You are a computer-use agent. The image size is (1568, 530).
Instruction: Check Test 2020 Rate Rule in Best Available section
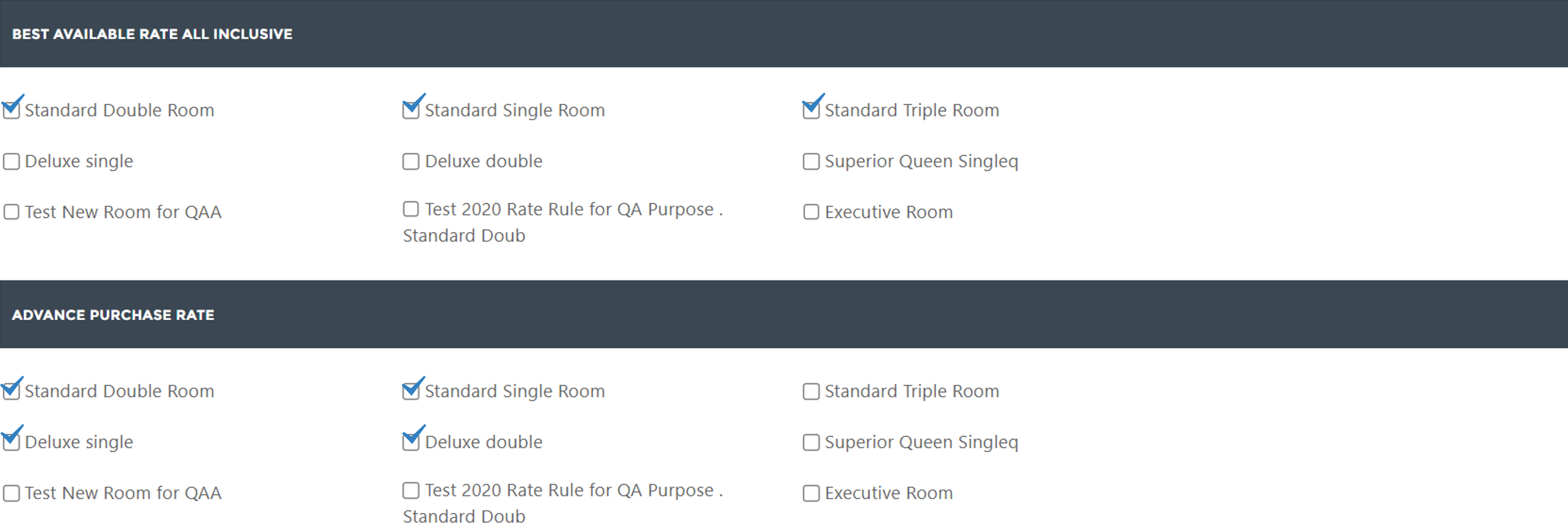click(411, 209)
